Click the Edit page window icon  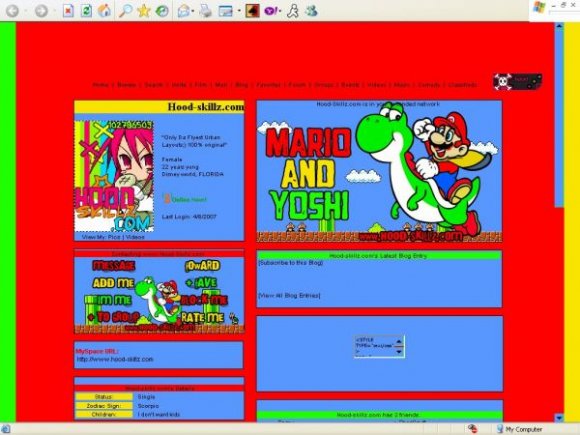pos(226,11)
